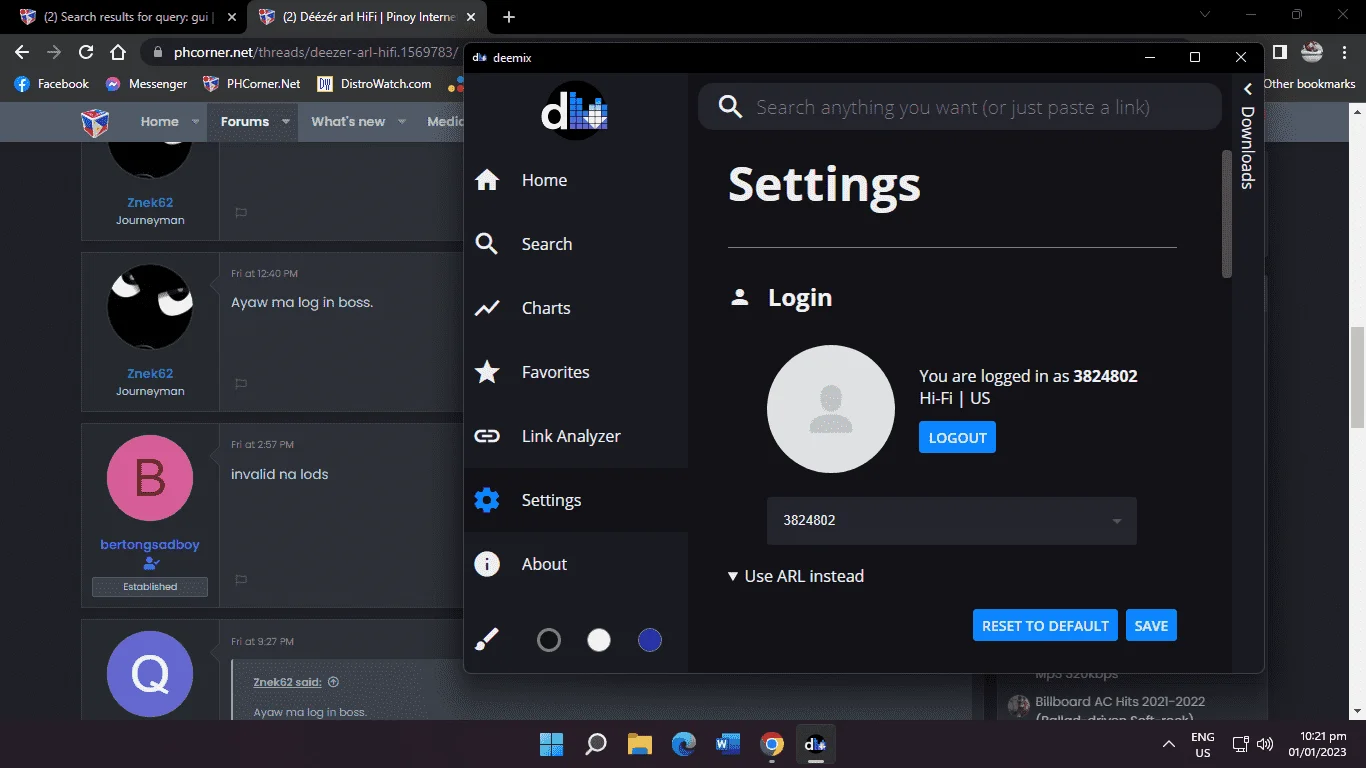Select the Settings gear in sidebar
Image resolution: width=1366 pixels, height=768 pixels.
[487, 500]
